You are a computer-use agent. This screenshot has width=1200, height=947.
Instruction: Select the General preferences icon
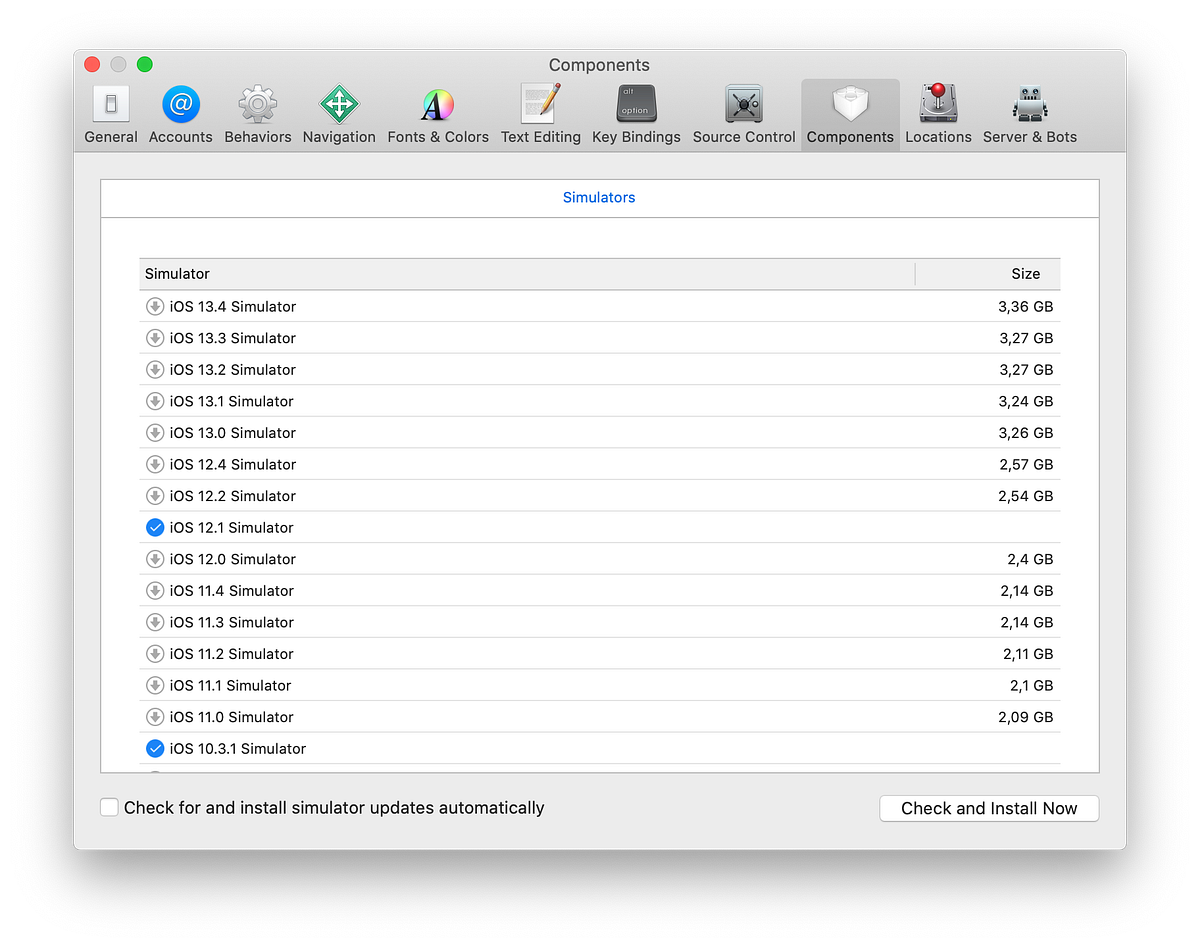pyautogui.click(x=110, y=110)
